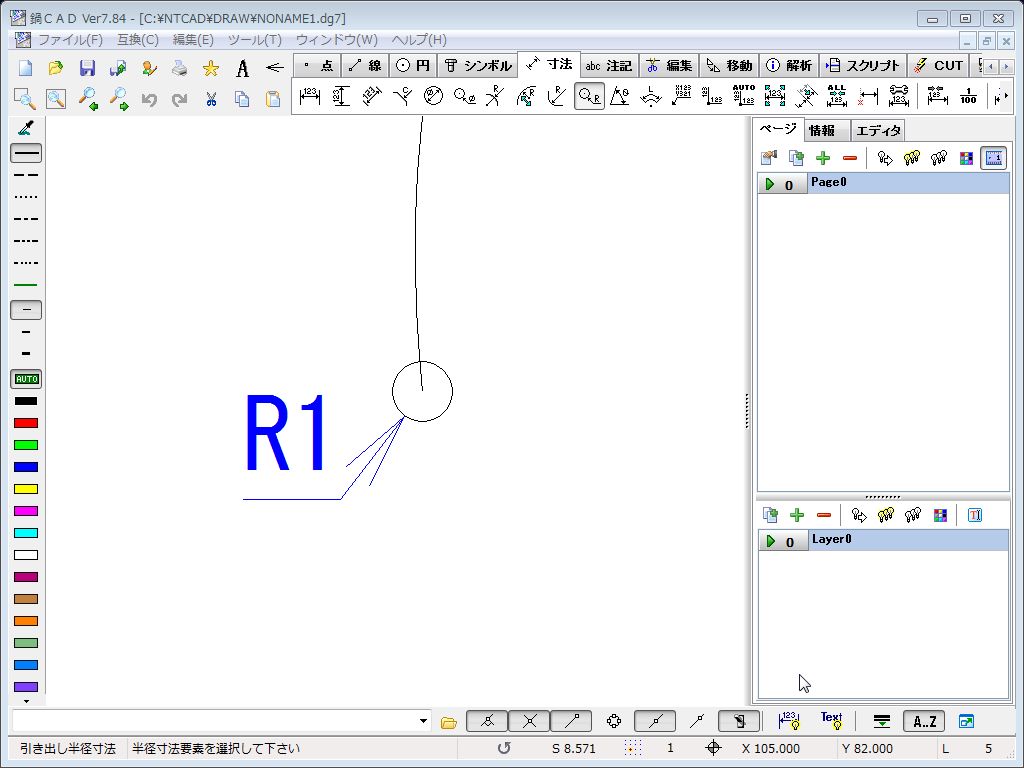Screen dimensions: 1024x768
Task: Undo the last action
Action: pyautogui.click(x=150, y=99)
